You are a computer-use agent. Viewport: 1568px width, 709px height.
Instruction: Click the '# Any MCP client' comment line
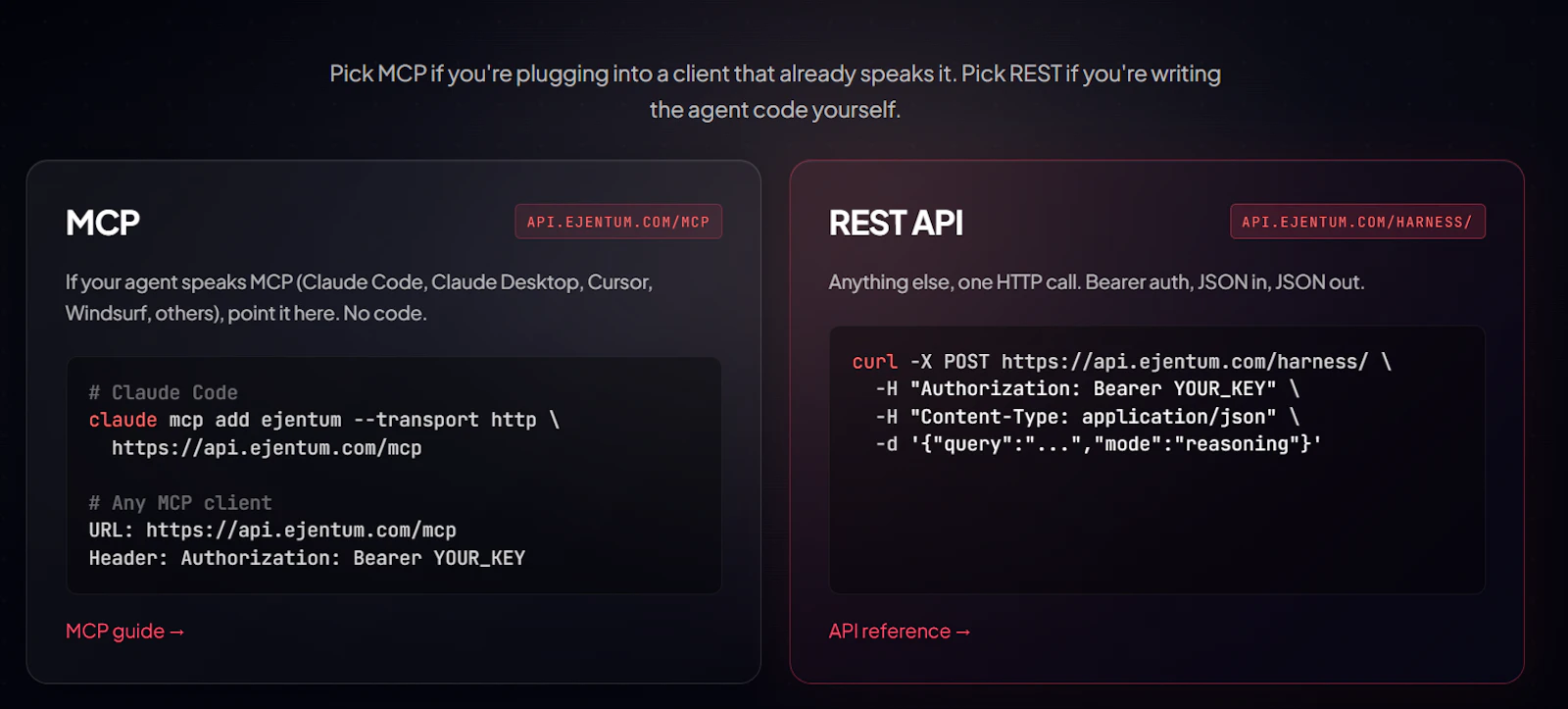pos(180,503)
